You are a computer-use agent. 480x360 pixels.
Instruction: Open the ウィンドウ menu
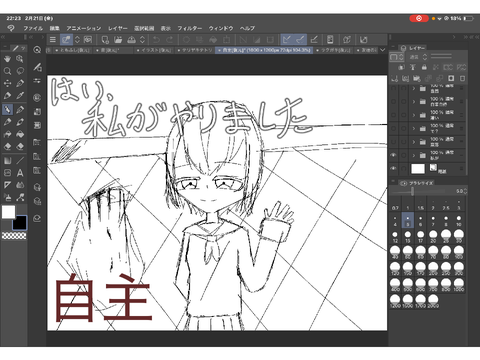(221, 28)
